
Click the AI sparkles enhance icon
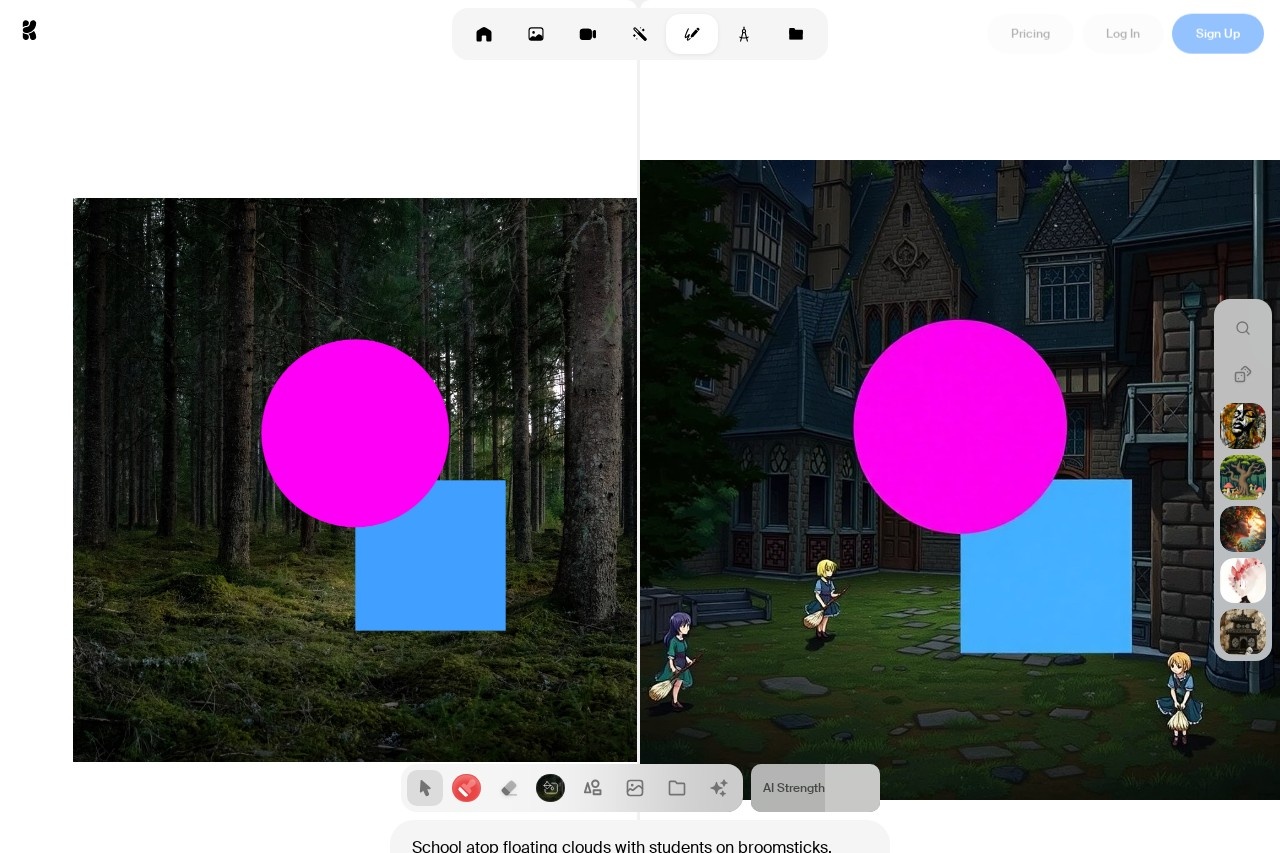pyautogui.click(x=718, y=788)
